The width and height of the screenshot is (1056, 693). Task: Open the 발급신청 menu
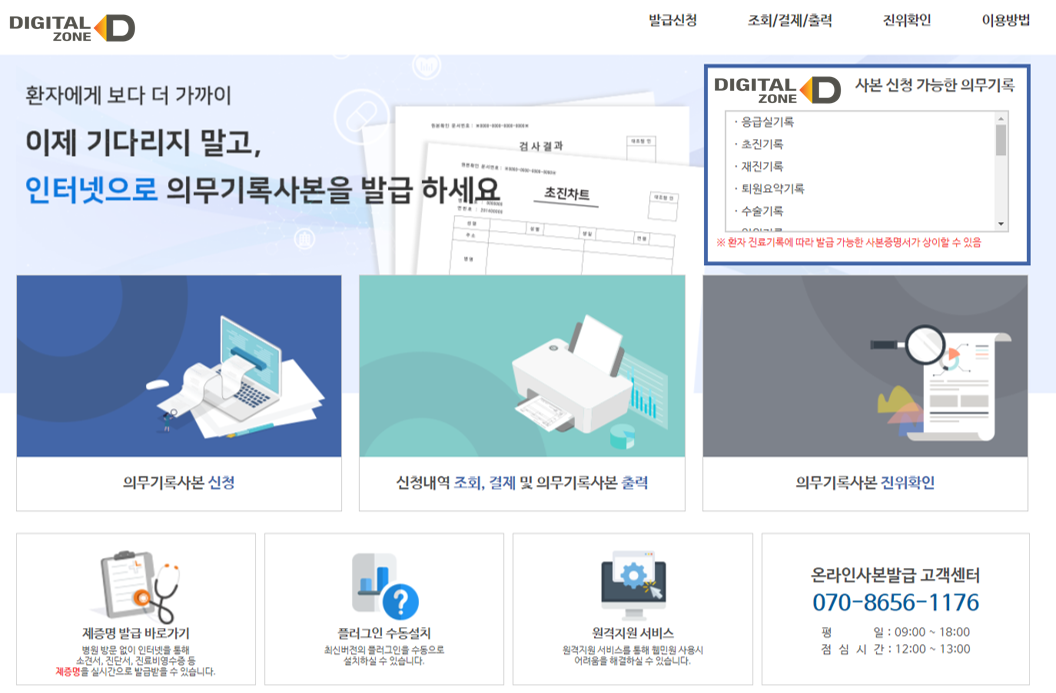[672, 20]
